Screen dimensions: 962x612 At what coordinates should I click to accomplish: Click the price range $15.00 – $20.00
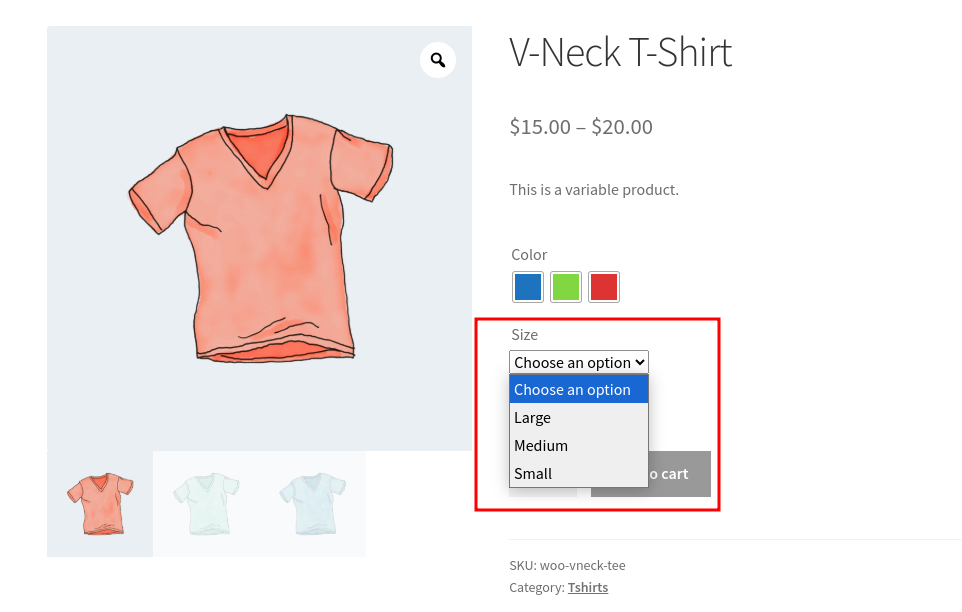[581, 127]
